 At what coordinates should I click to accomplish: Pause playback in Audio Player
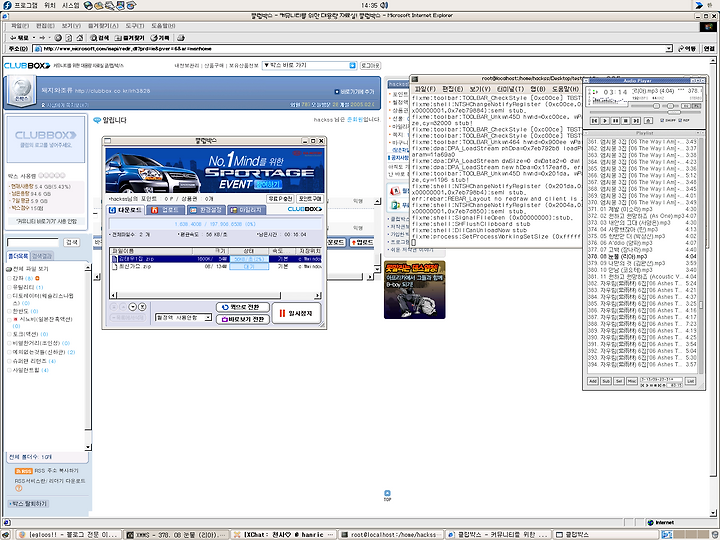click(615, 121)
